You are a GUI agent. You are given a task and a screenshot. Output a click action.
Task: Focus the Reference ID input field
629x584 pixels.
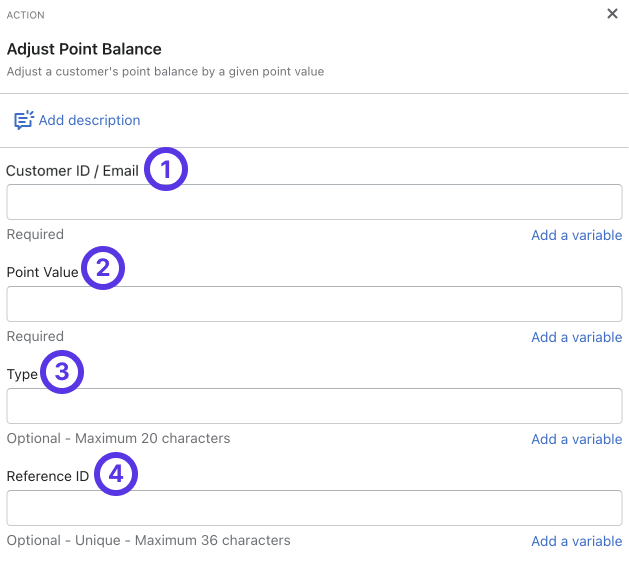314,508
